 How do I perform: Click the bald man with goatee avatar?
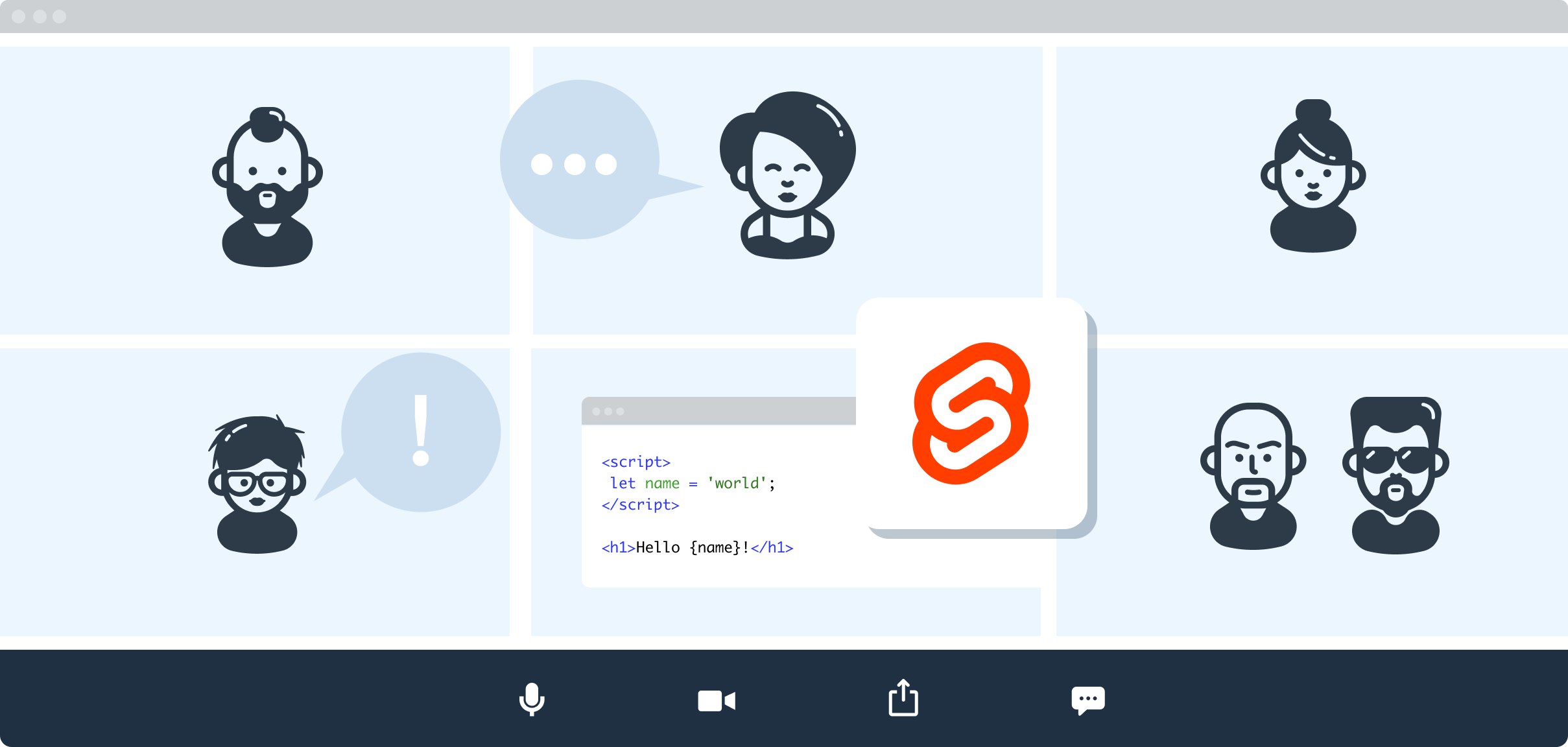click(x=1253, y=476)
